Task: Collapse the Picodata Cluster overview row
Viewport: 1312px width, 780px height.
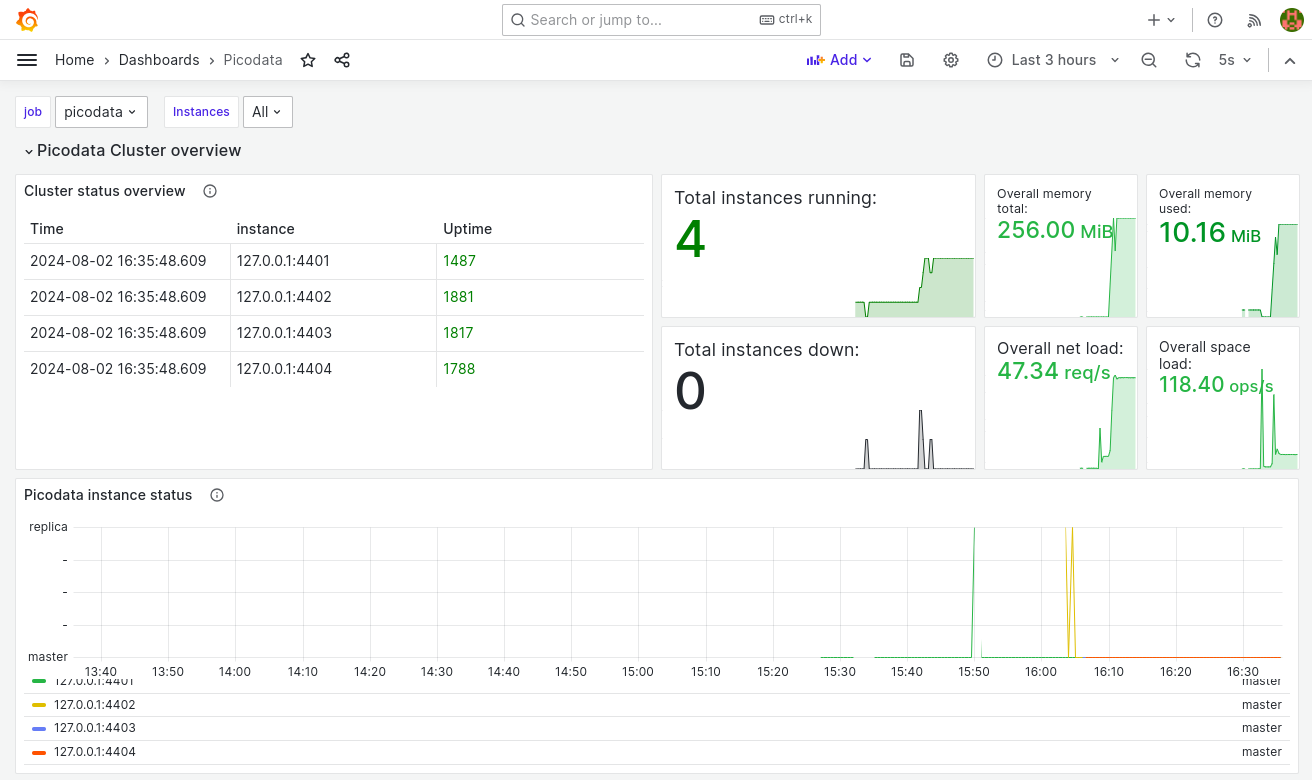Action: tap(133, 150)
